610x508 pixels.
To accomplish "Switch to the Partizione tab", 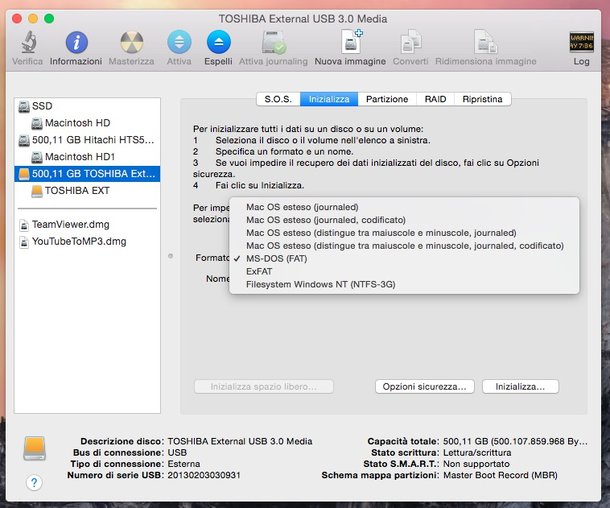I will click(x=387, y=99).
